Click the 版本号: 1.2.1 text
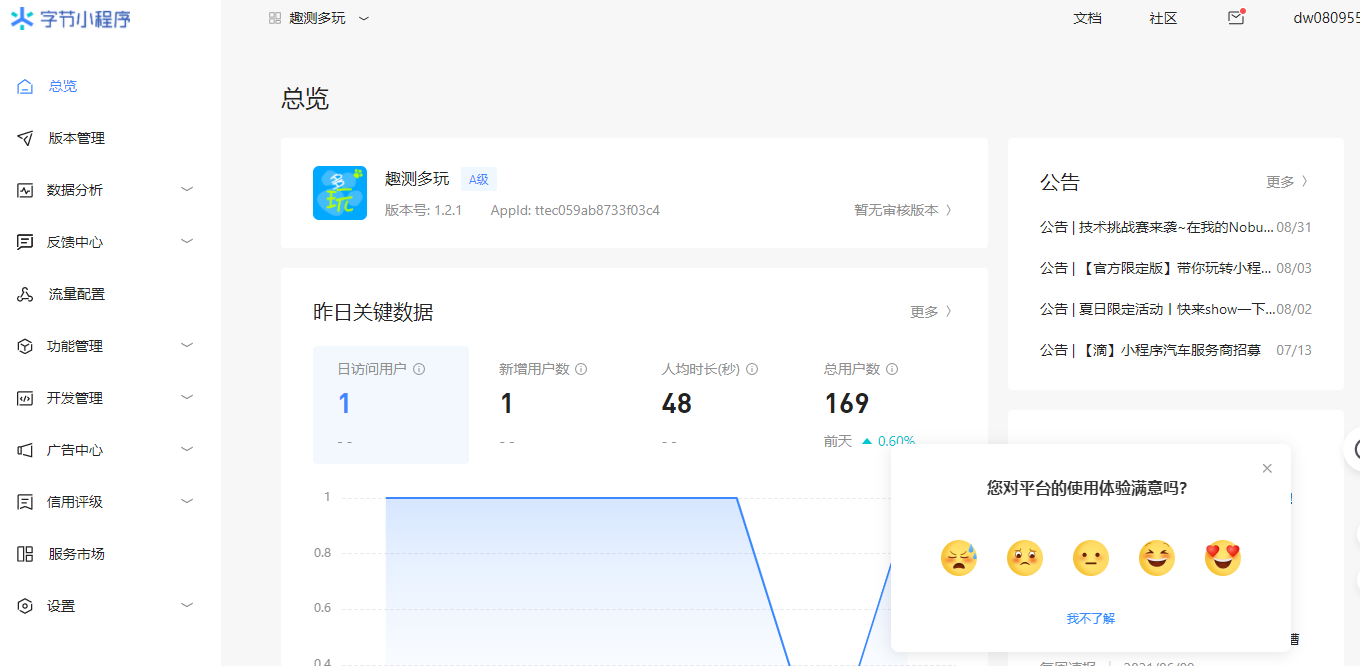The image size is (1360, 666). 423,210
